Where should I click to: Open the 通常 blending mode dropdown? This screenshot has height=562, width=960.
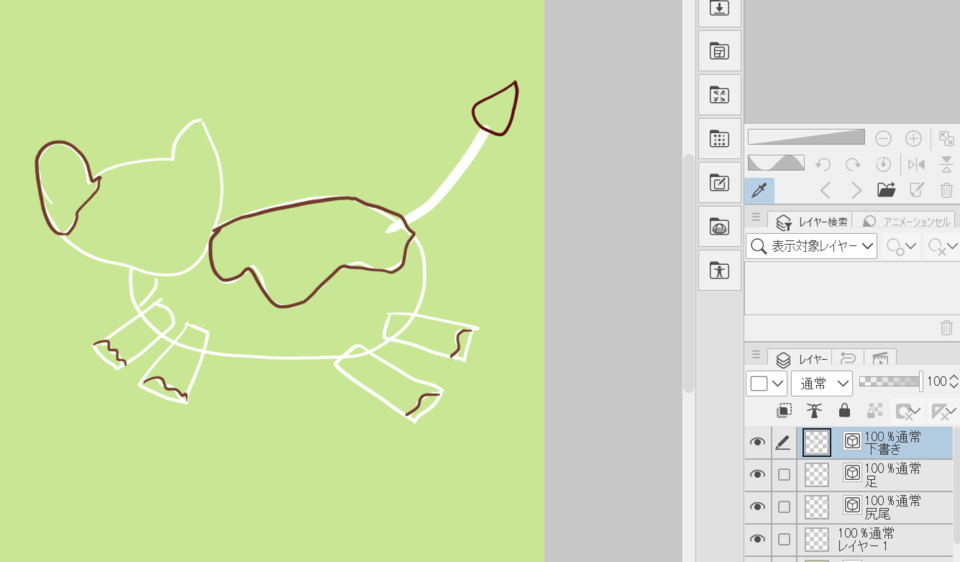pos(822,384)
